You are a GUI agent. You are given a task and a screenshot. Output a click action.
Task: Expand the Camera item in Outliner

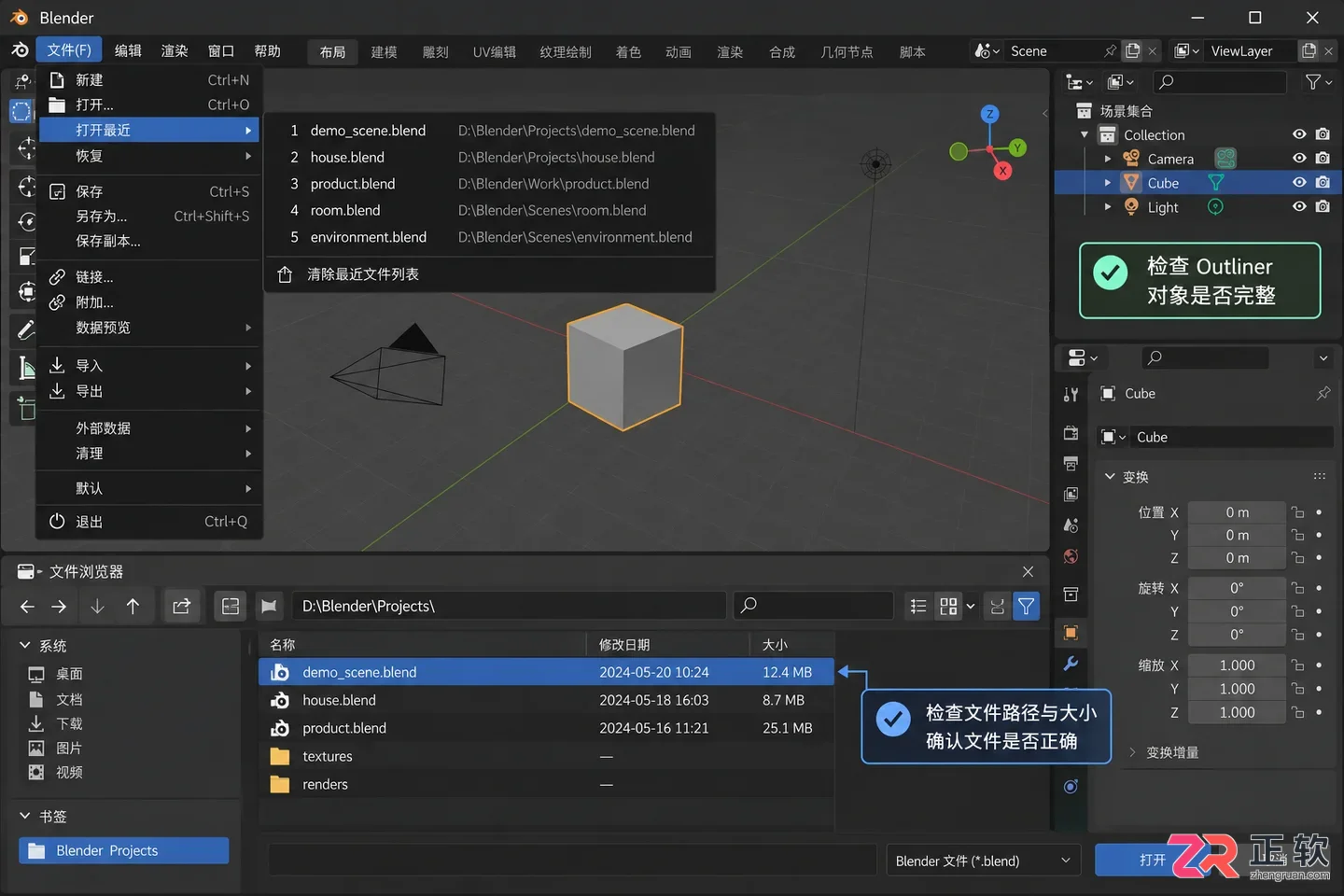pos(1108,159)
